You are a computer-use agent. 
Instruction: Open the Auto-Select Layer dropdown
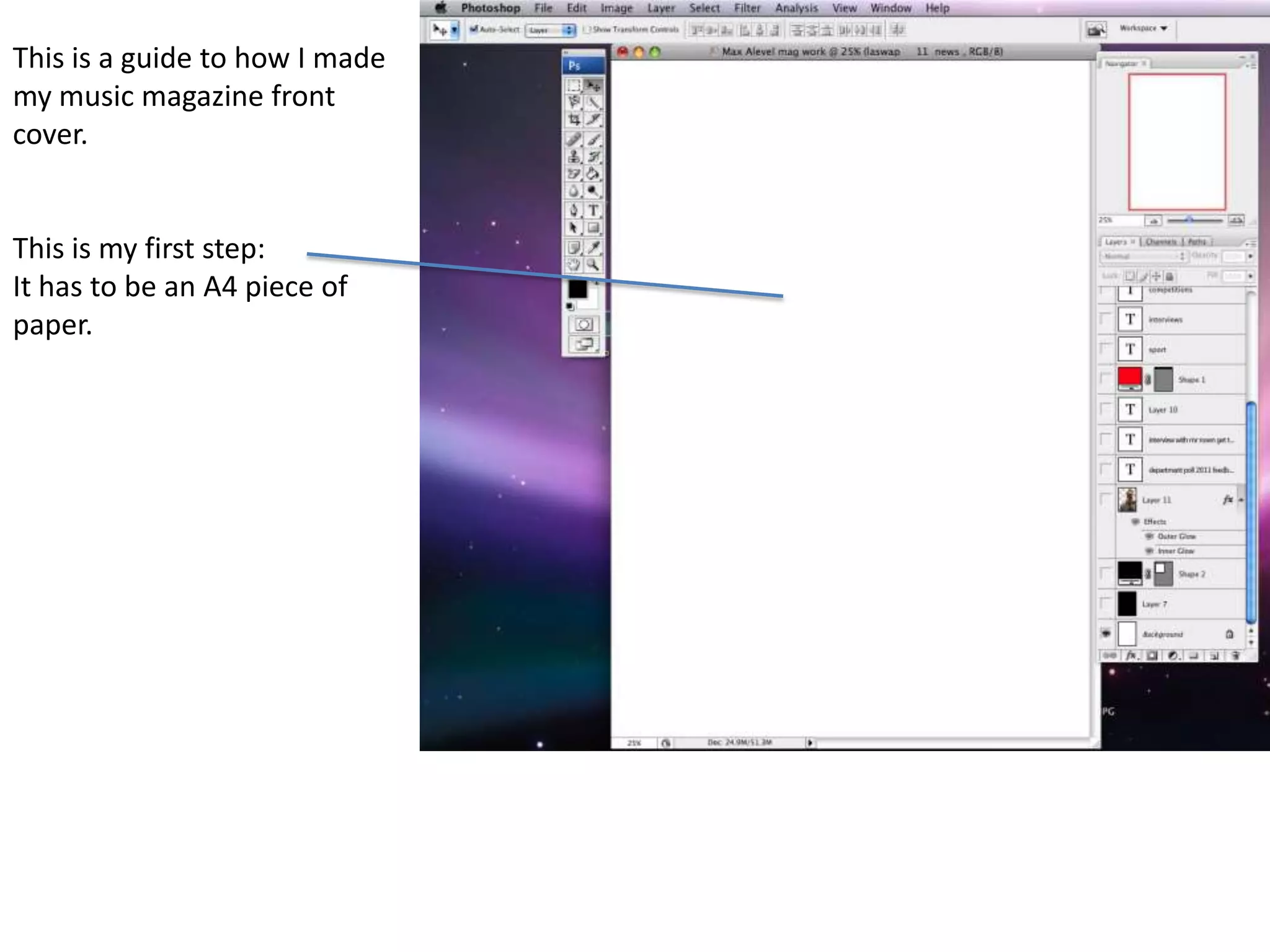point(551,30)
